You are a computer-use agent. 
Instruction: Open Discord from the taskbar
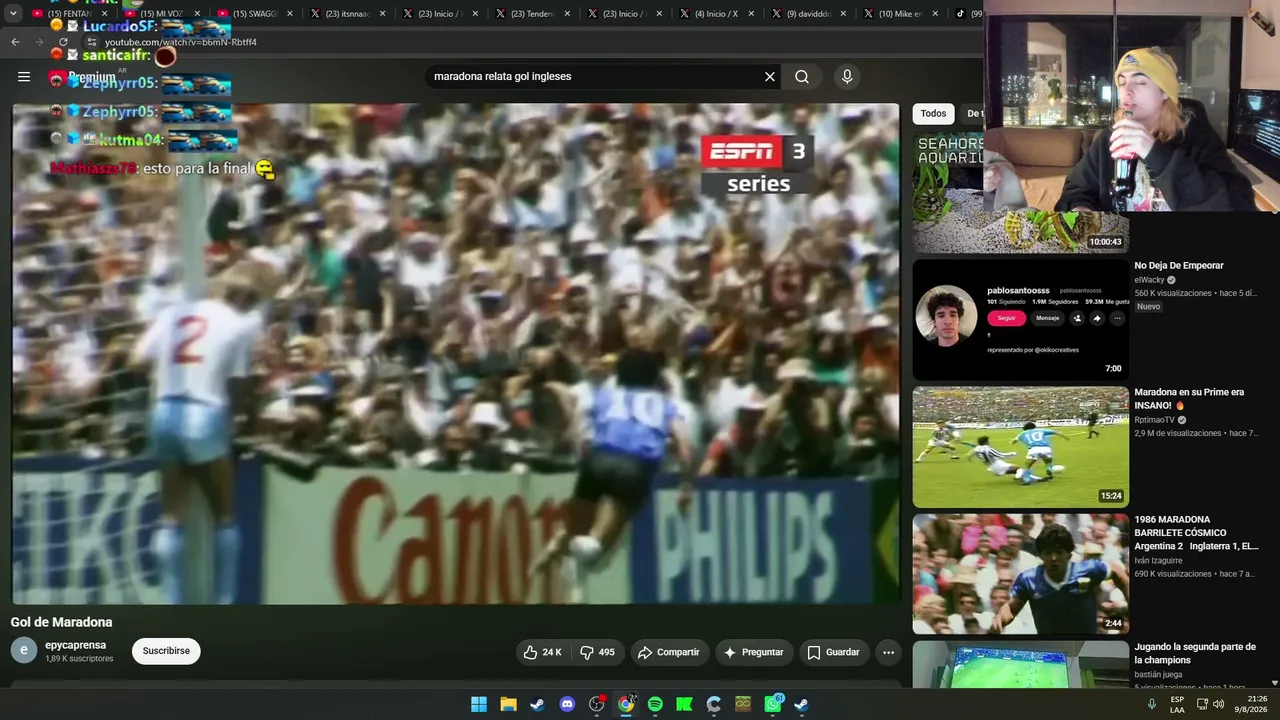click(x=567, y=704)
